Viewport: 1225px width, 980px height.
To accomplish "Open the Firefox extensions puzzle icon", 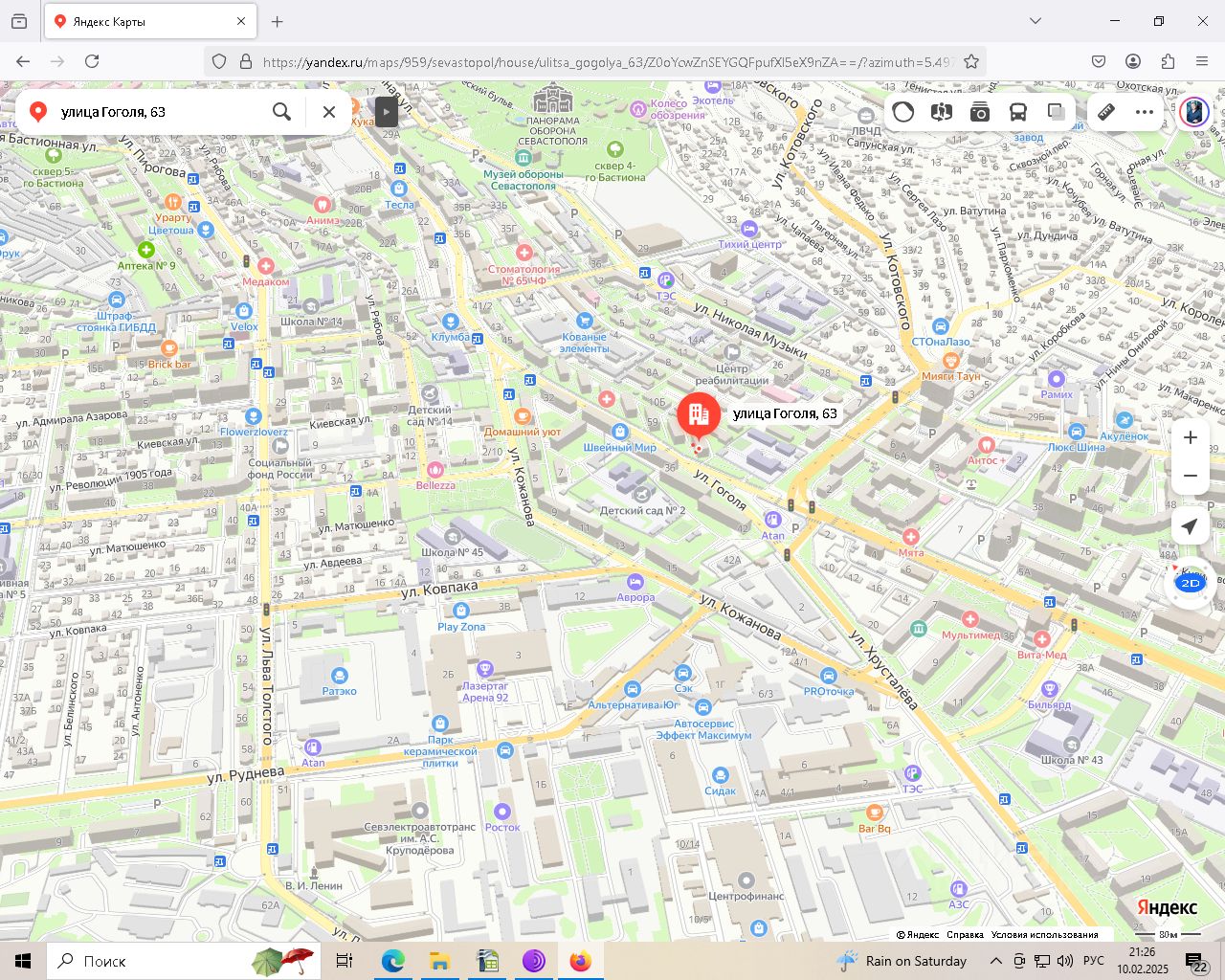I will [x=1168, y=61].
